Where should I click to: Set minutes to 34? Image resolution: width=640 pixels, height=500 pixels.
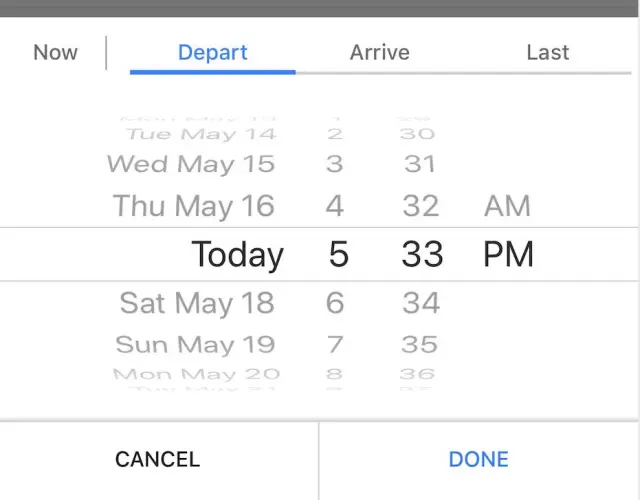tap(420, 302)
